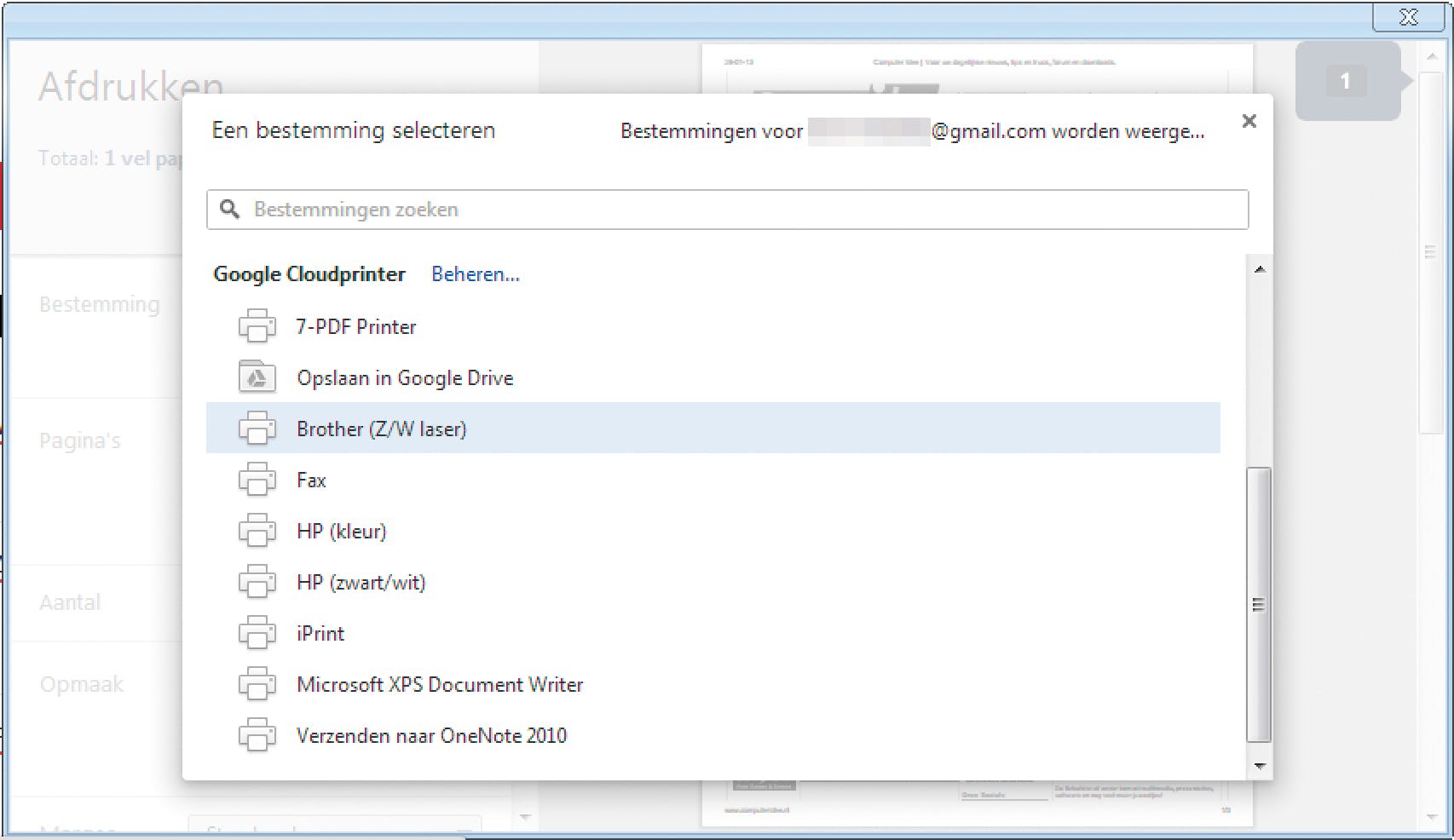The width and height of the screenshot is (1454, 840).
Task: Click the destination list scroll up arrow
Action: point(1259,270)
